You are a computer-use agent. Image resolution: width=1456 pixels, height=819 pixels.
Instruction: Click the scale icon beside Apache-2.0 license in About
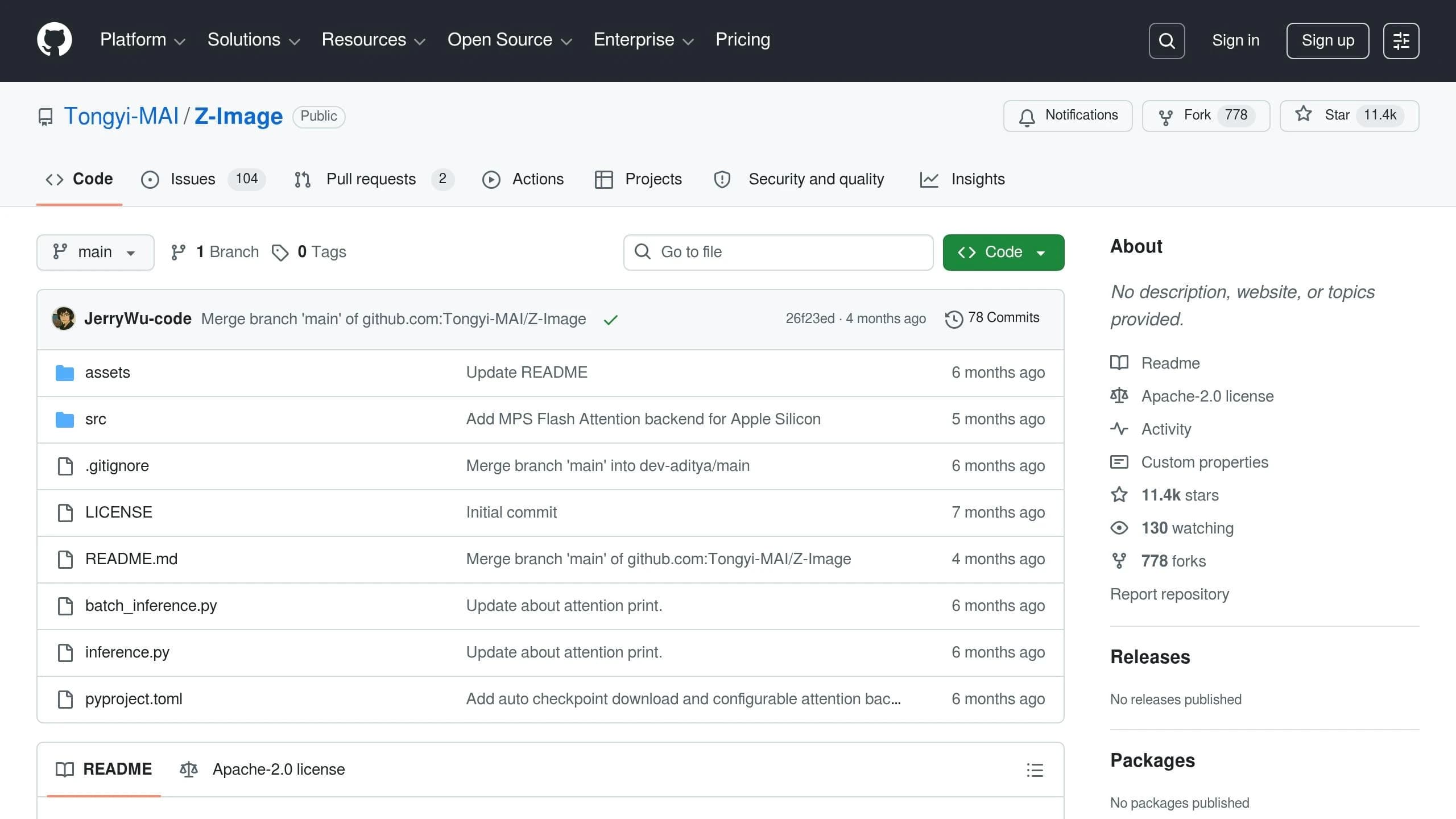click(x=1119, y=396)
